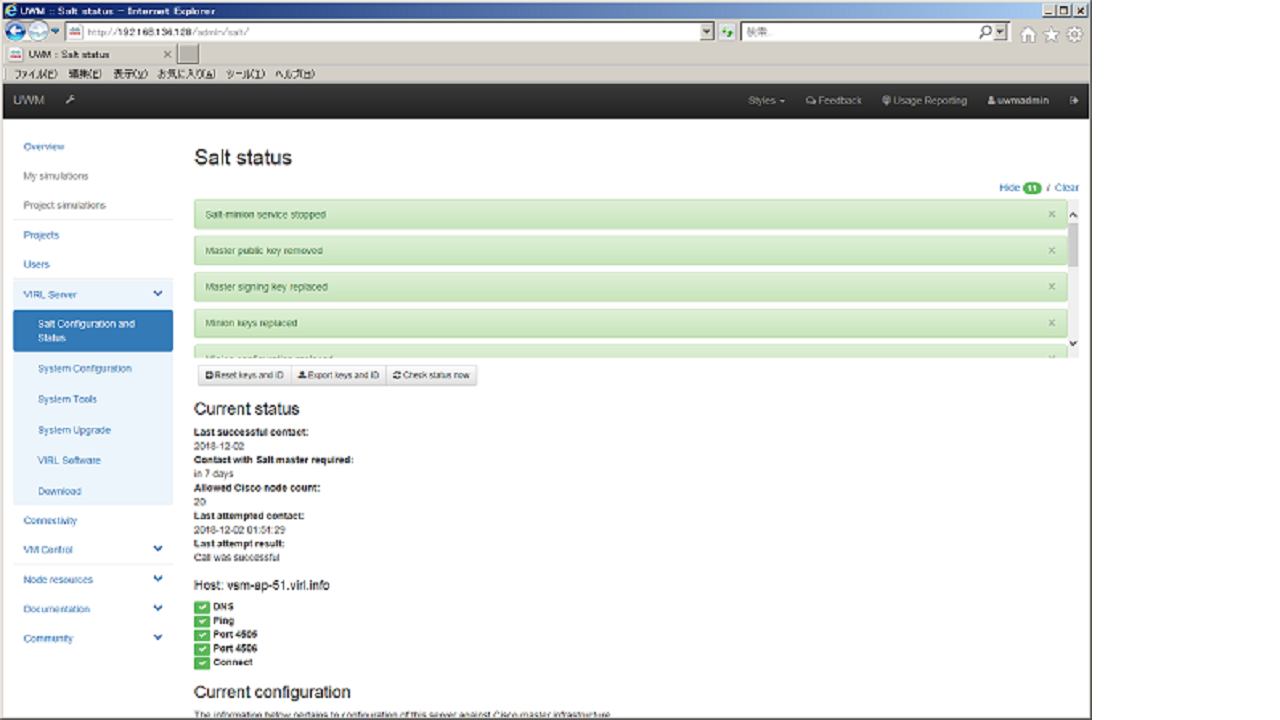Viewport: 1280px width, 720px height.
Task: Open Users in the sidebar
Action: click(x=36, y=264)
